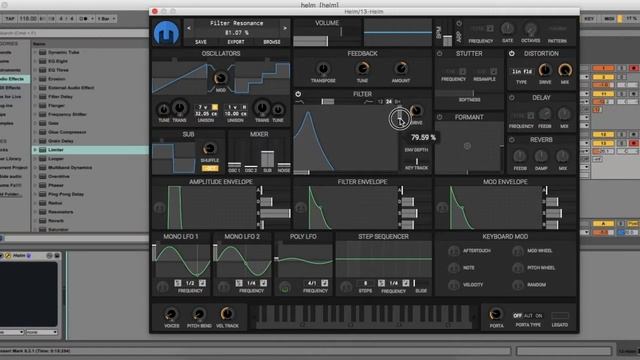Click TAP tempo button in Ableton

pos(10,19)
